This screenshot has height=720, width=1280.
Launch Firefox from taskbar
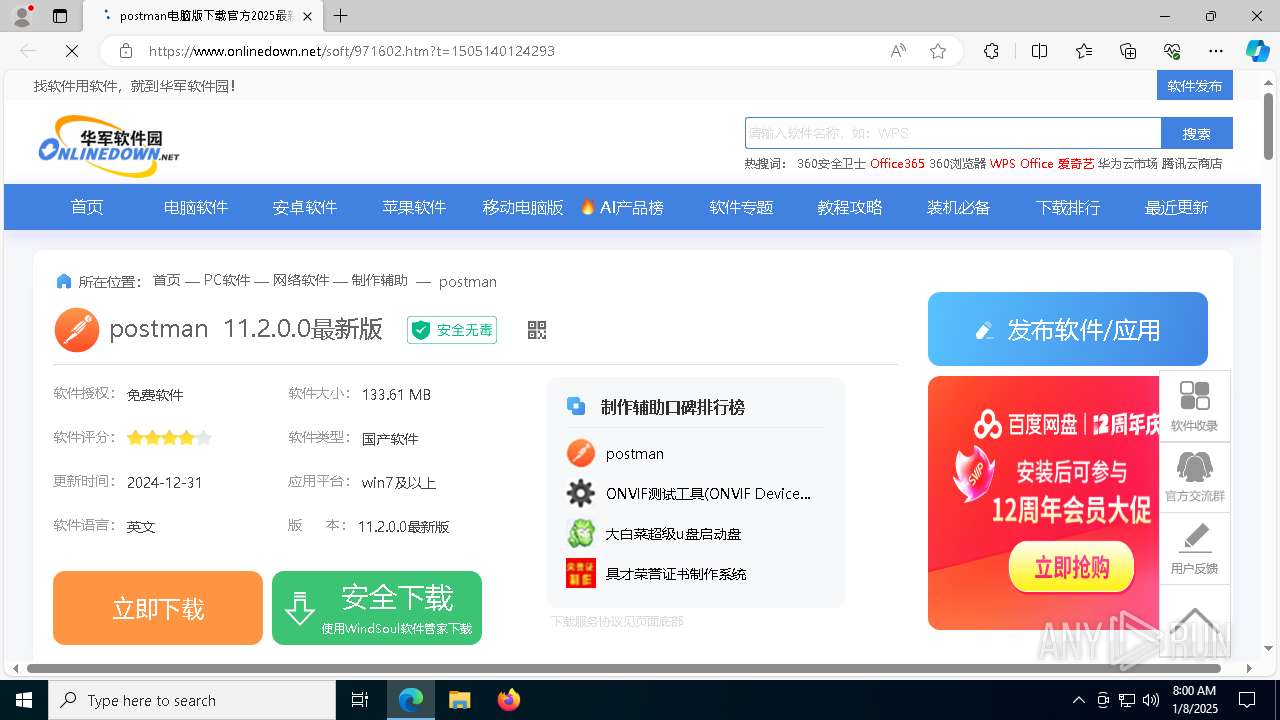pyautogui.click(x=509, y=700)
